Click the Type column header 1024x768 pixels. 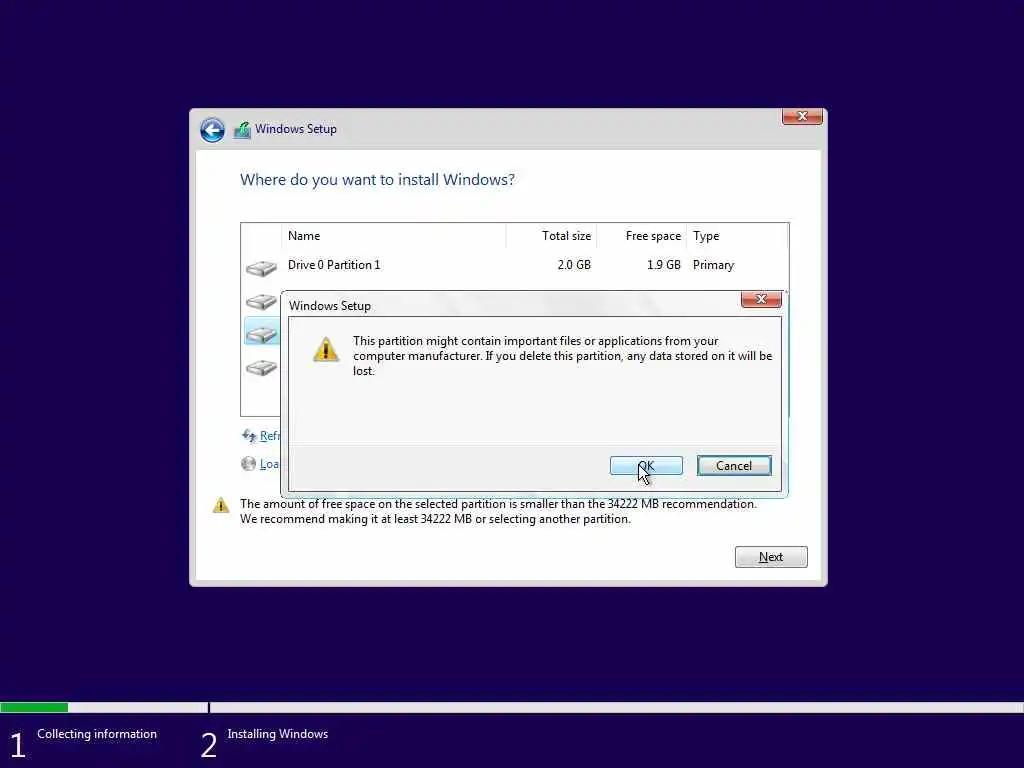pos(737,236)
